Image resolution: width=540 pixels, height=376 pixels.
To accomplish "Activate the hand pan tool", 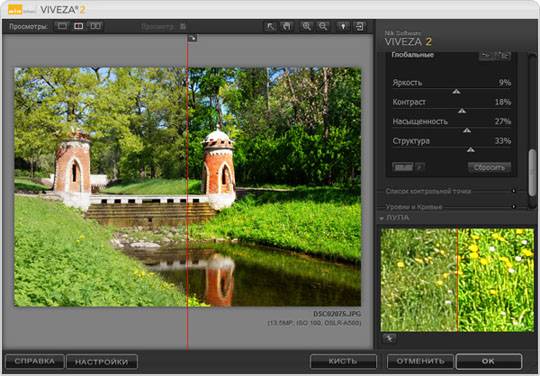I will (287, 27).
